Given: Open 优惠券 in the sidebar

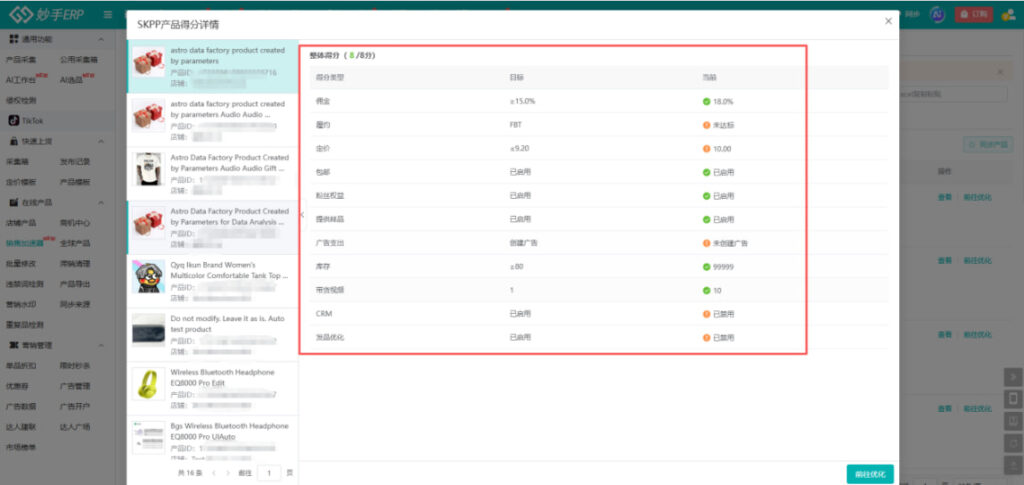Looking at the screenshot, I should coord(18,386).
